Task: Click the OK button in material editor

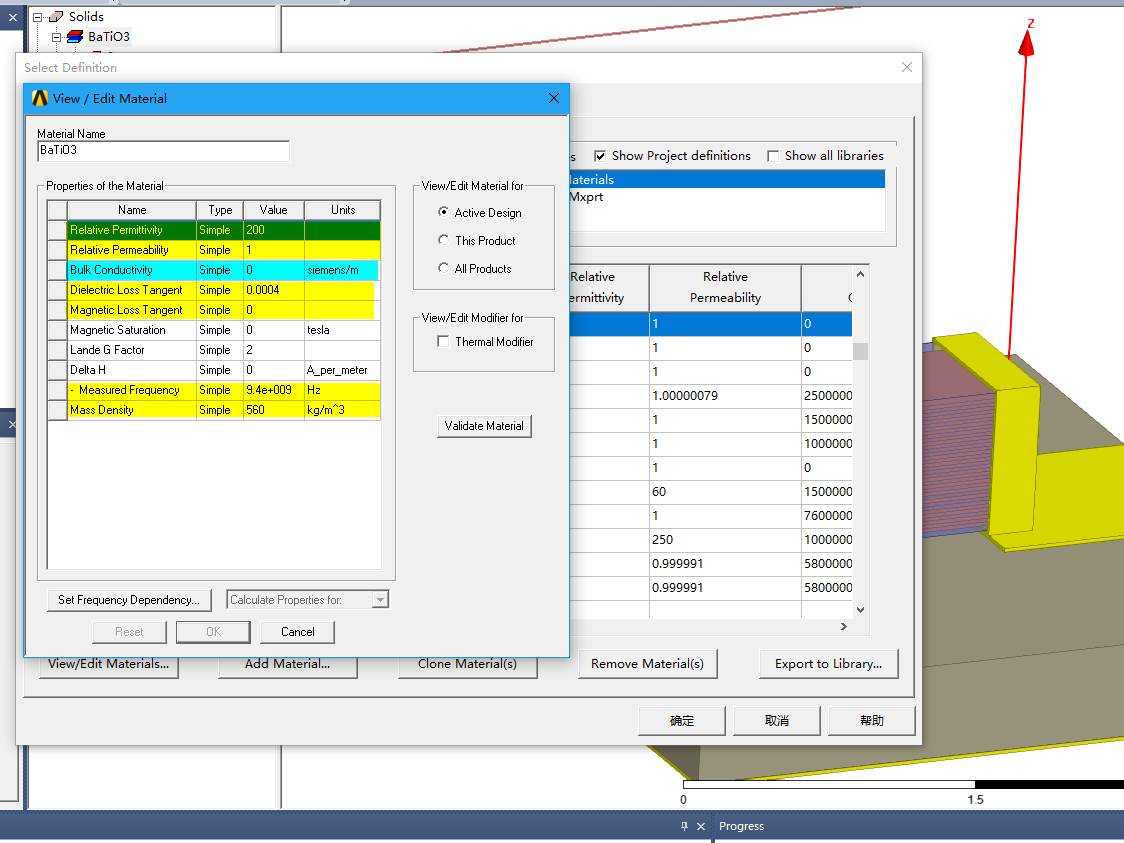Action: click(x=213, y=632)
